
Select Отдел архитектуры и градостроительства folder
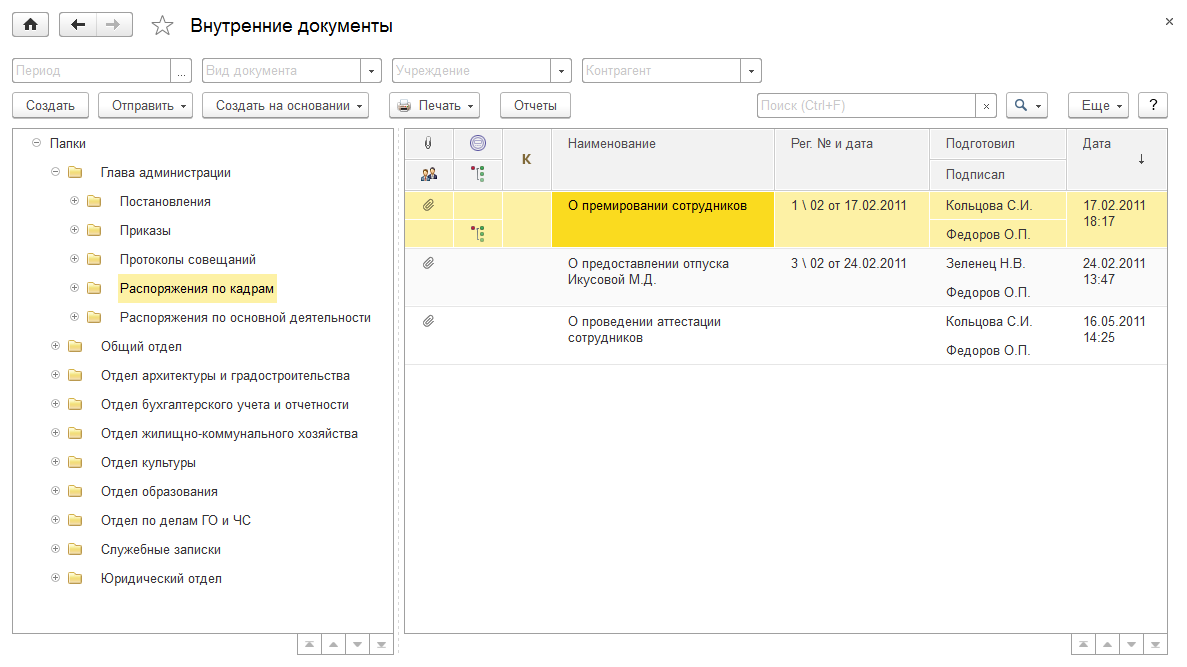(226, 376)
